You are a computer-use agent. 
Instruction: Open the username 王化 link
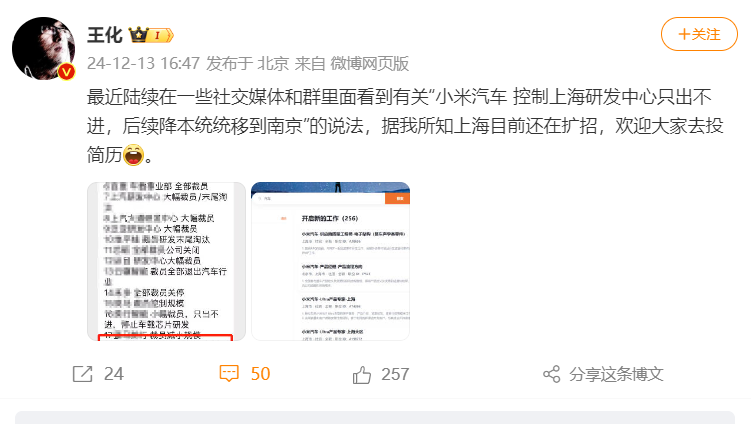pos(105,35)
